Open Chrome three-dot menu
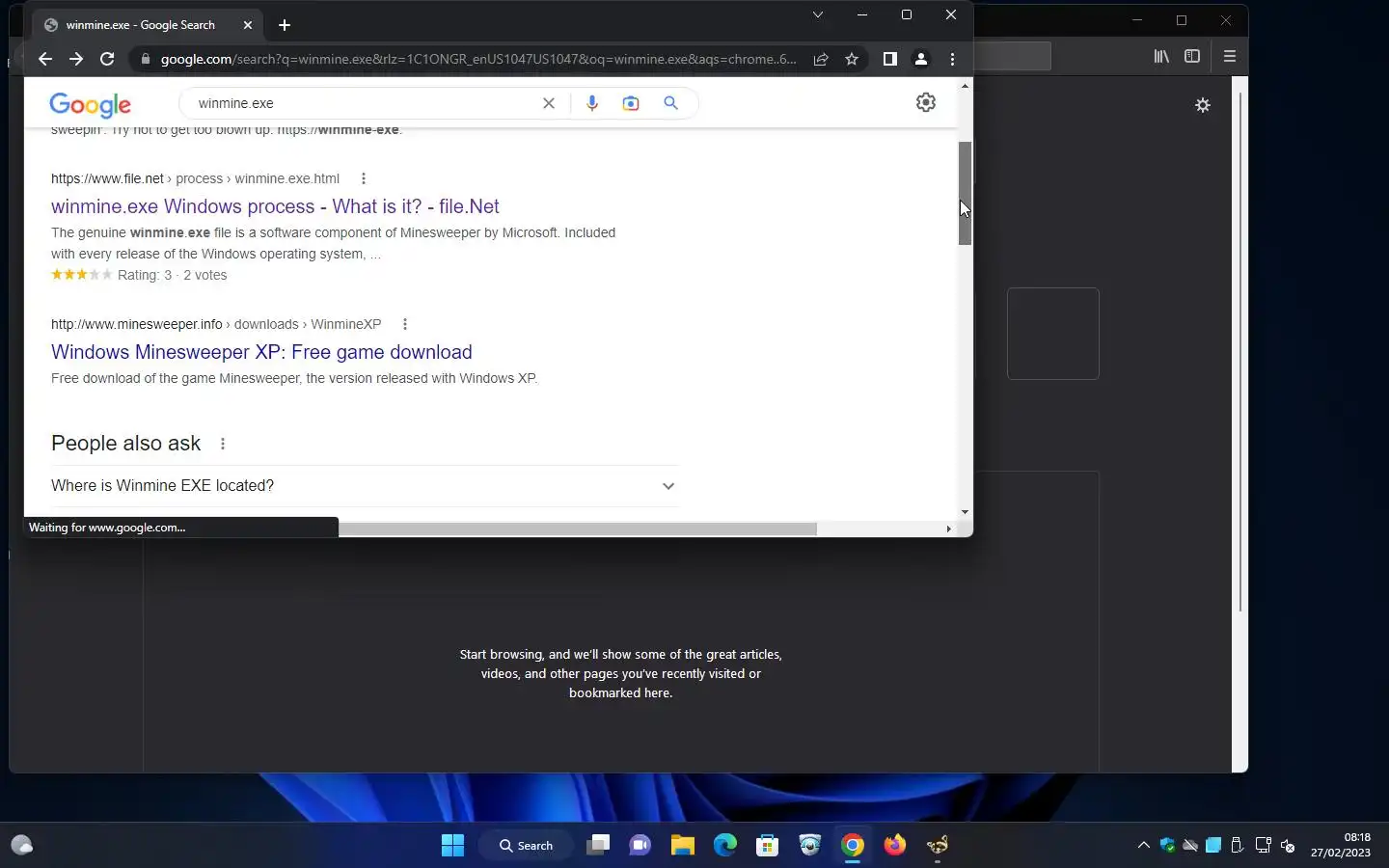Viewport: 1389px width, 868px height. click(x=952, y=59)
